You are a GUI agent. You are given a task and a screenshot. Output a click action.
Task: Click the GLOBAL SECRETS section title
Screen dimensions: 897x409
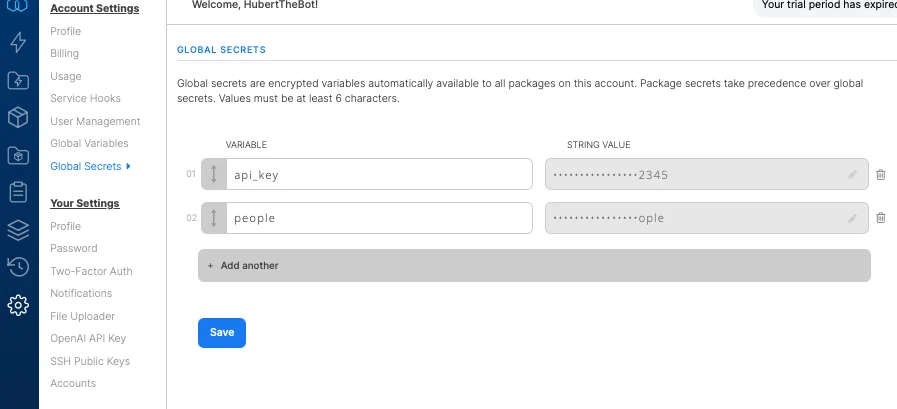pos(221,50)
